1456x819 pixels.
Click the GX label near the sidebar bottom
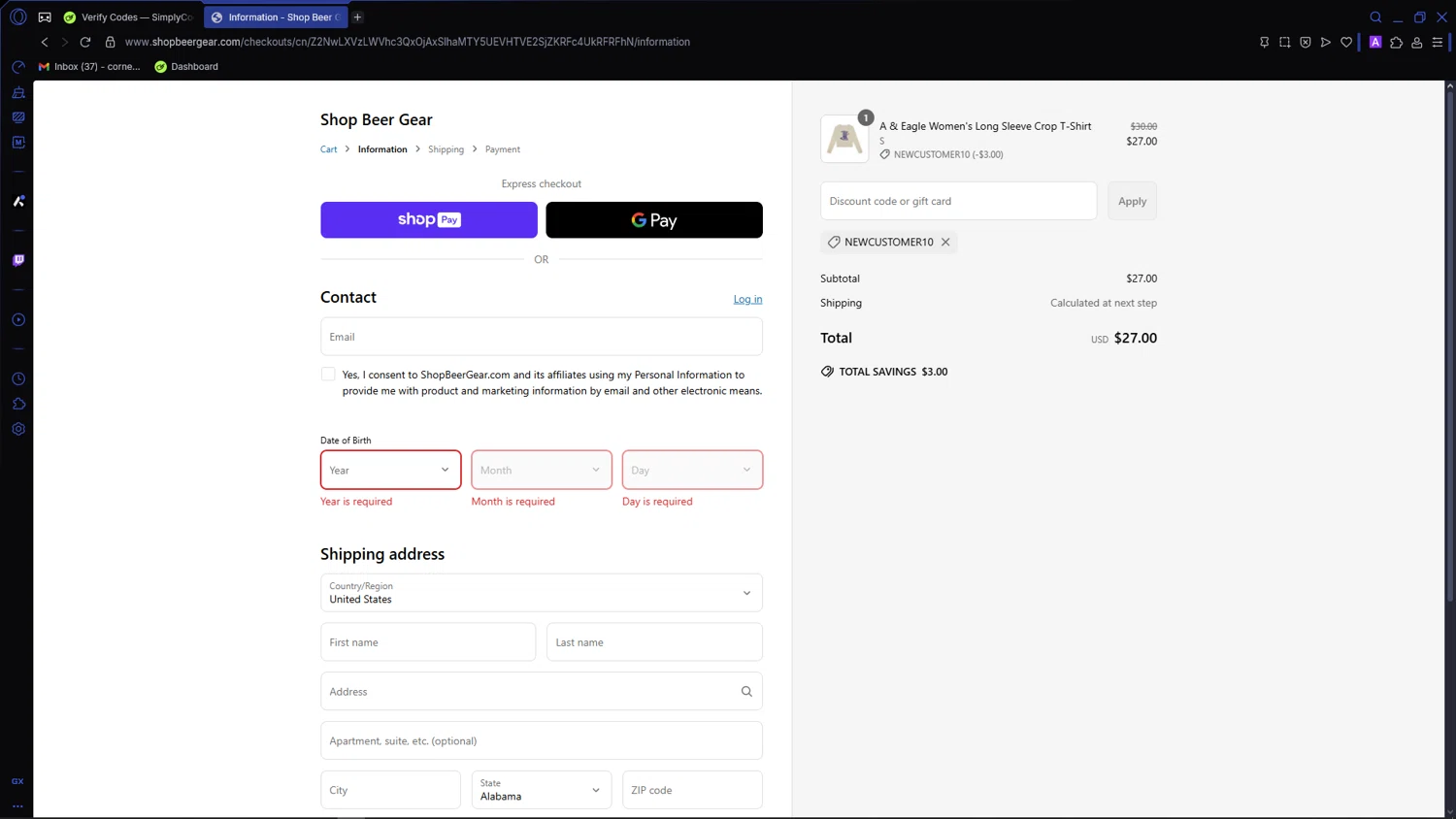pyautogui.click(x=17, y=781)
